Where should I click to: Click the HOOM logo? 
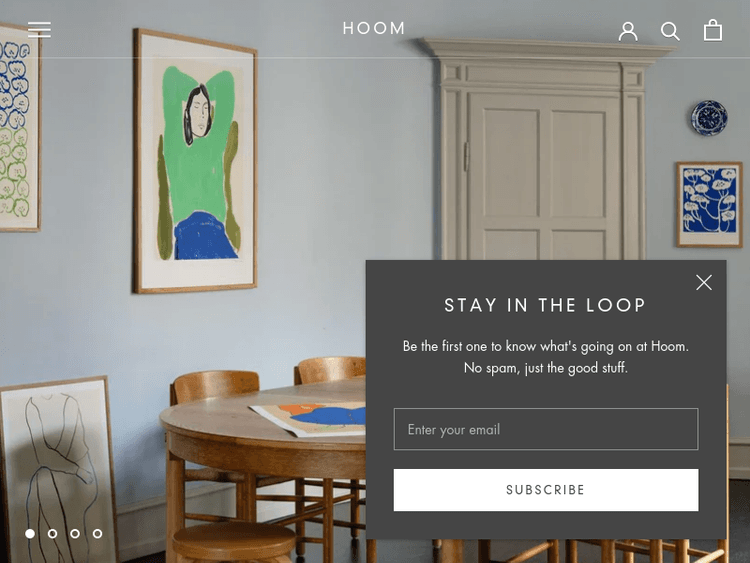click(x=374, y=28)
